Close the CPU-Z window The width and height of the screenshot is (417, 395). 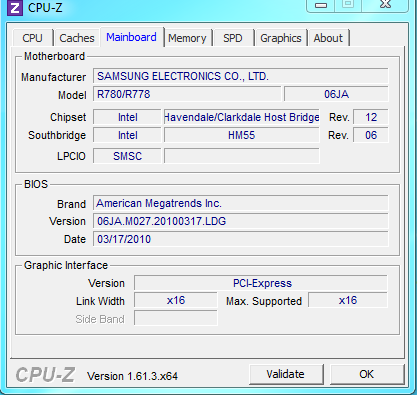[x=385, y=5]
